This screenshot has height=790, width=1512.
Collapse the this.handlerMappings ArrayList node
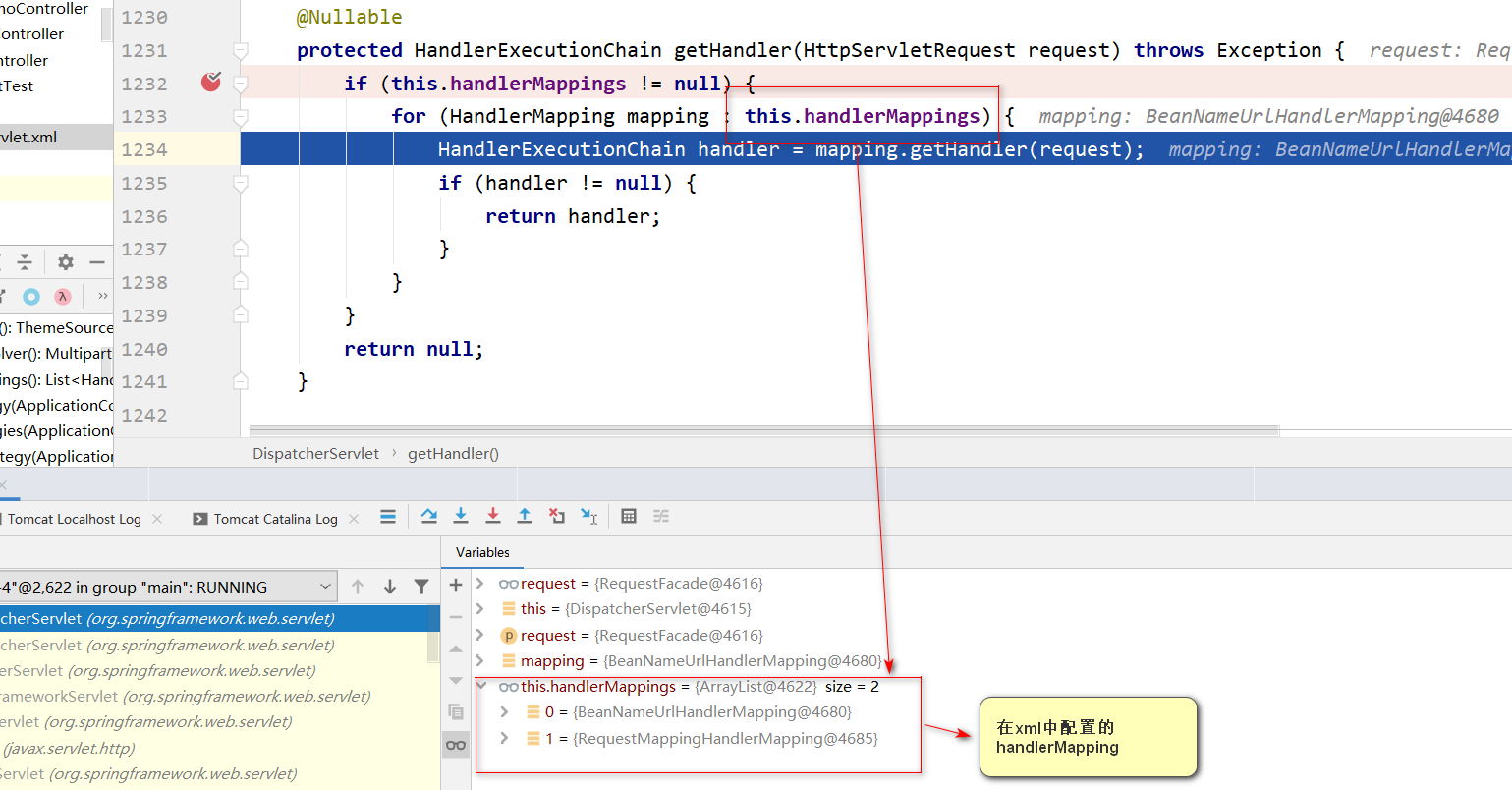click(482, 686)
